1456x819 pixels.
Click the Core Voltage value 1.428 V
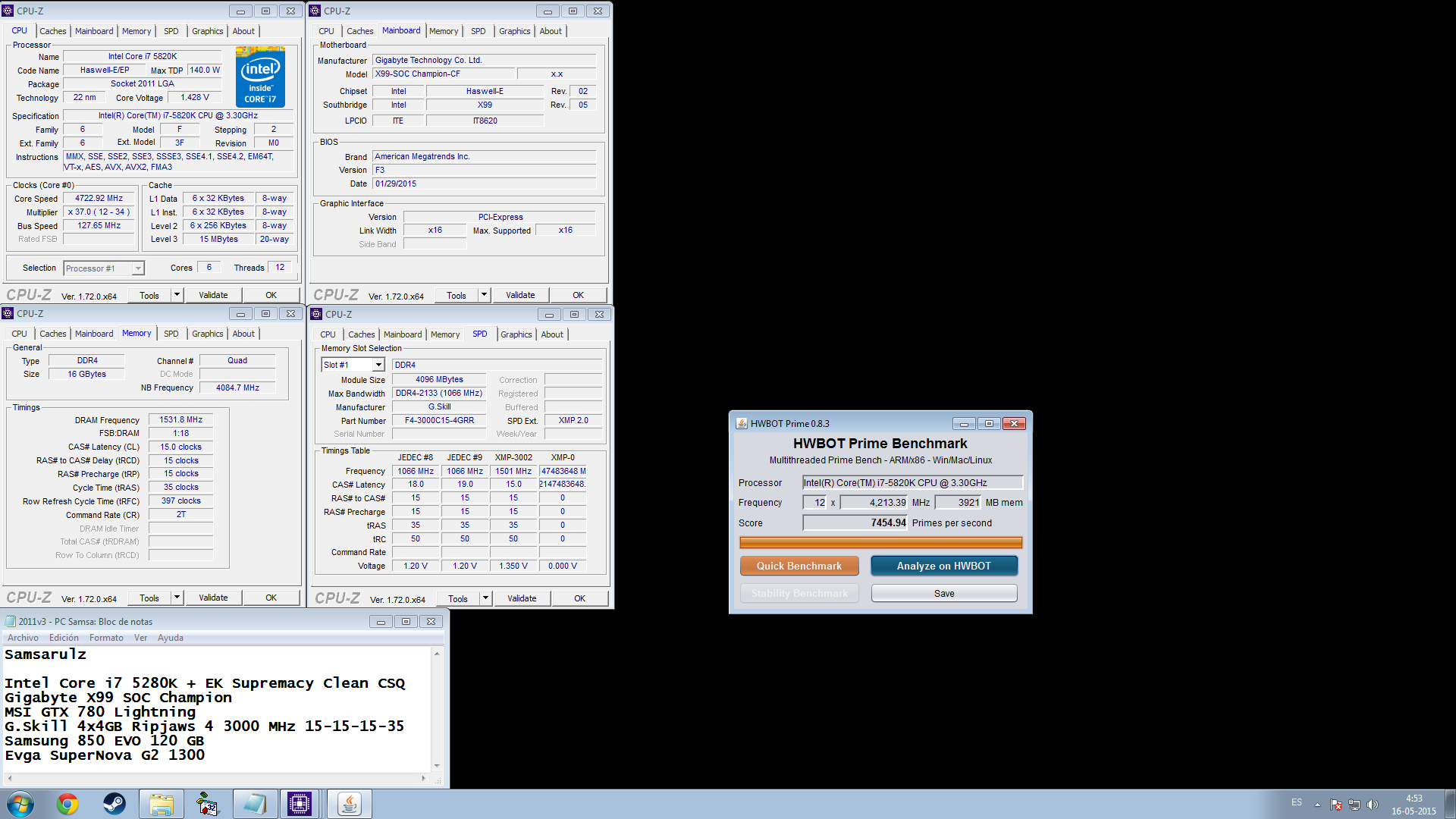tap(195, 97)
